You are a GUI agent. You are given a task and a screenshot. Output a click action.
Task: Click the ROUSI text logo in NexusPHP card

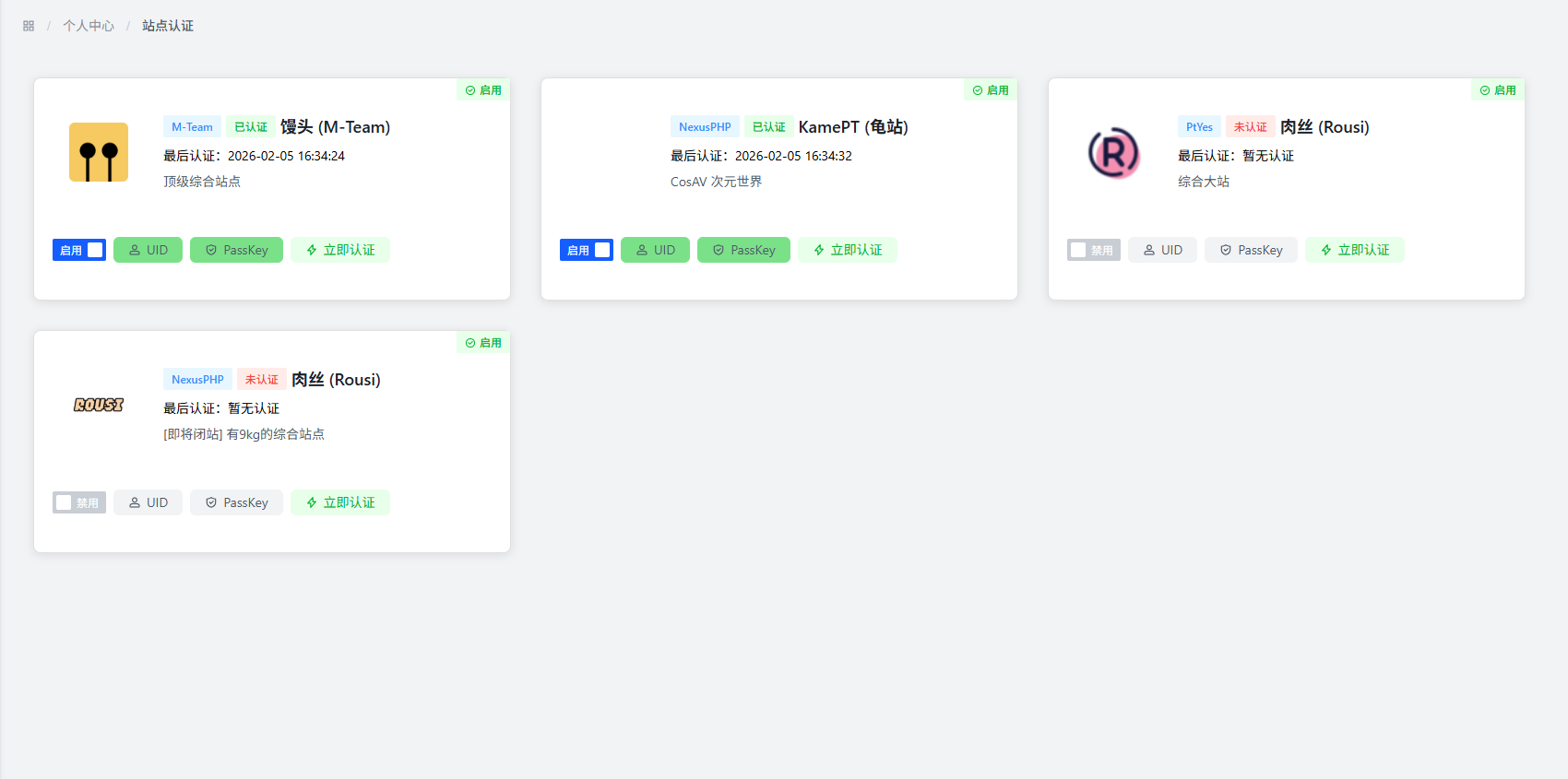(x=99, y=405)
